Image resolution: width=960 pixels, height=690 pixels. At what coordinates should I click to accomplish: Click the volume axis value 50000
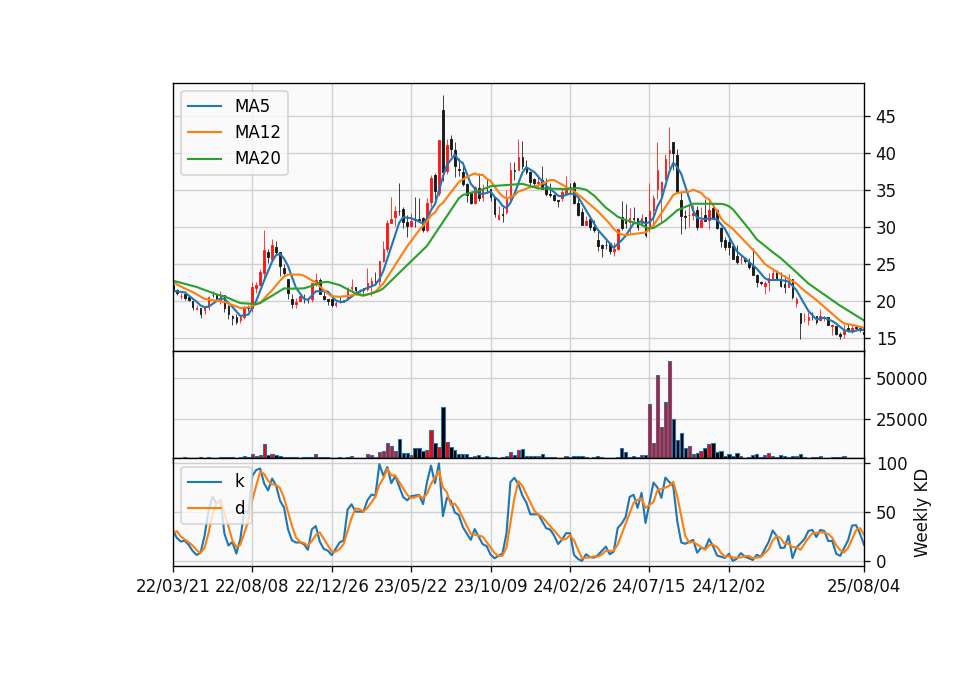click(901, 379)
